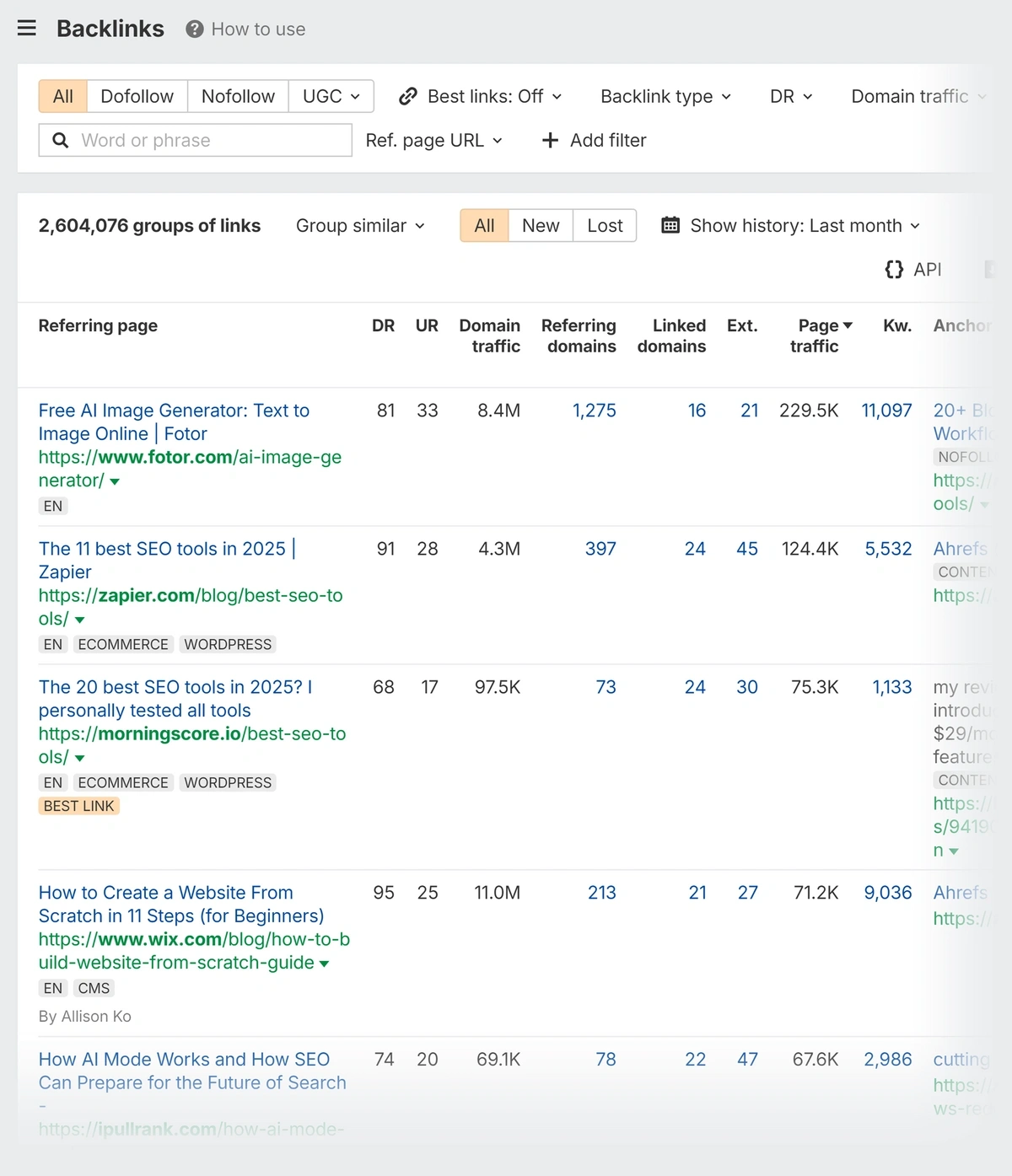Open How to Create a Website link

point(180,904)
